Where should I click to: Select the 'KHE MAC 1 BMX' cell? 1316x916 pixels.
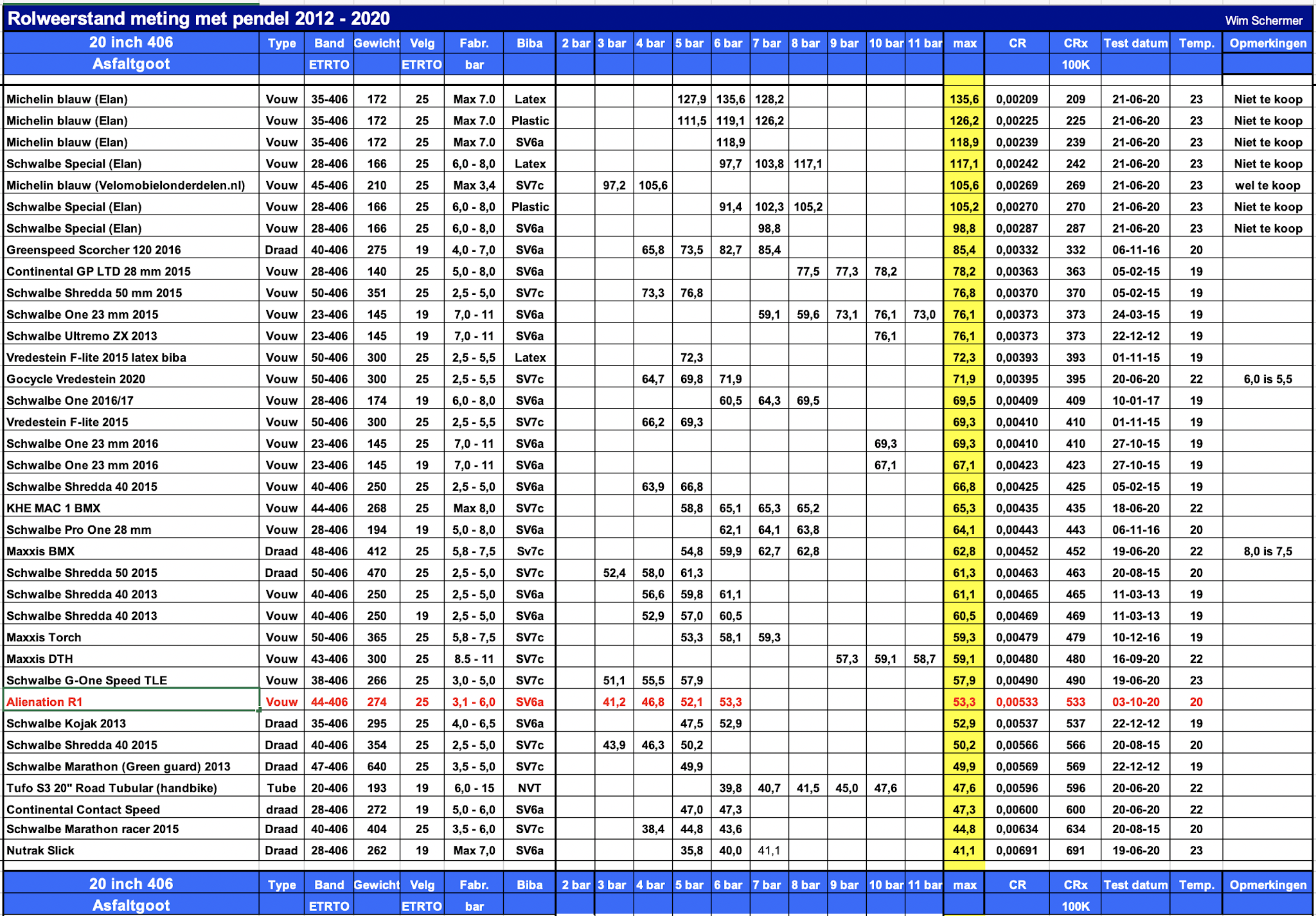click(x=53, y=508)
